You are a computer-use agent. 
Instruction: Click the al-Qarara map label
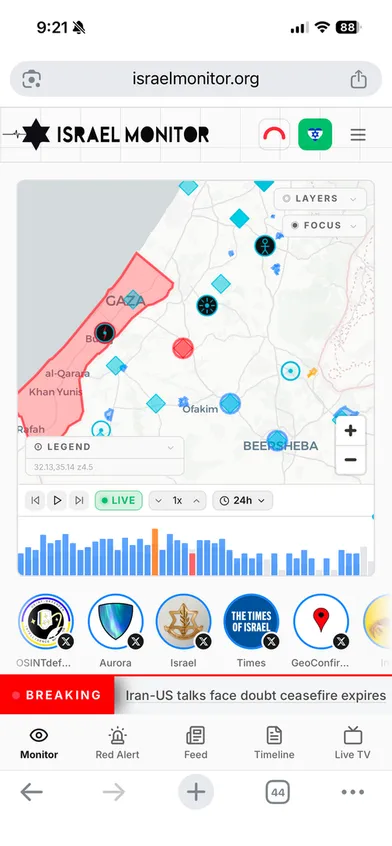[x=67, y=373]
